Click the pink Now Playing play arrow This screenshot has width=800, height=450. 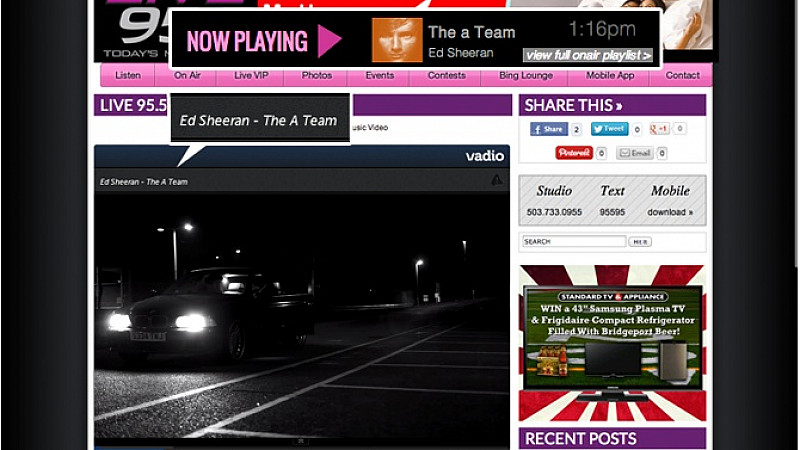[x=330, y=41]
